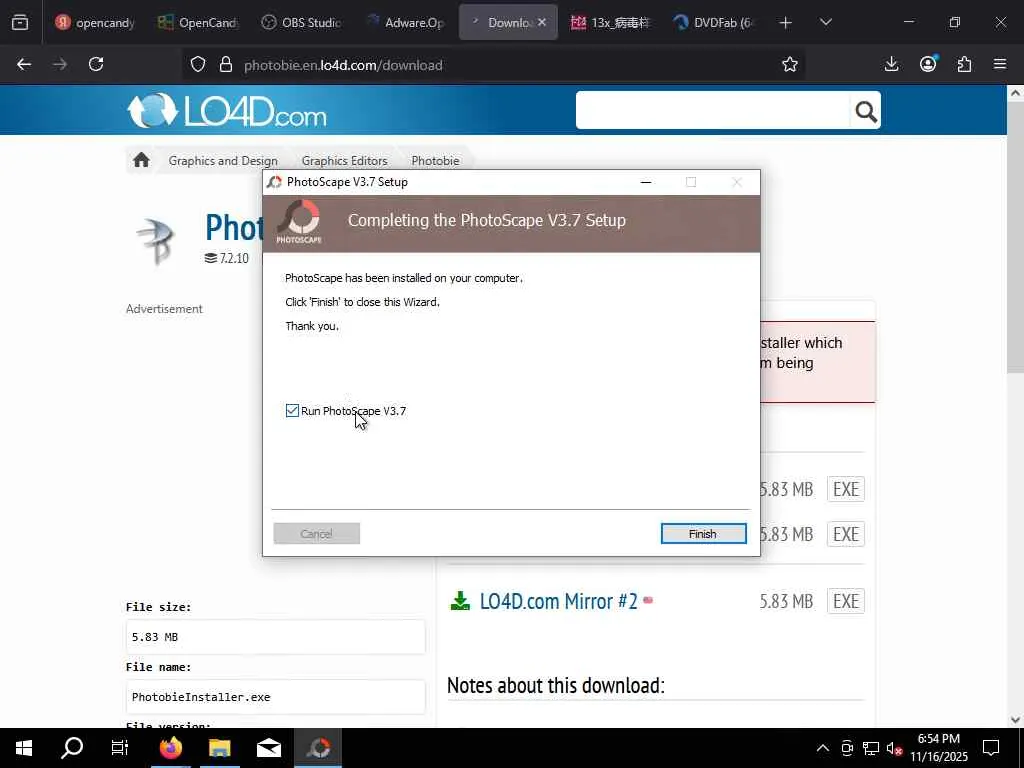This screenshot has width=1024, height=768.
Task: Open Graphics Editors breadcrumb
Action: [x=344, y=161]
